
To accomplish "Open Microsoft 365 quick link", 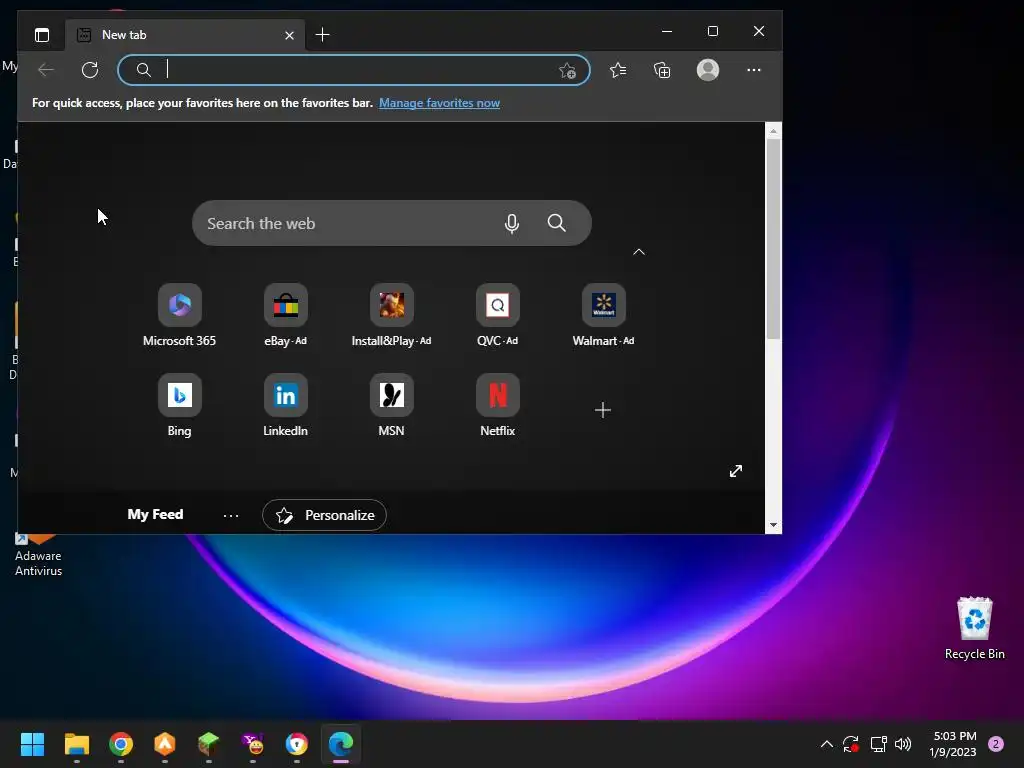I will click(x=180, y=316).
